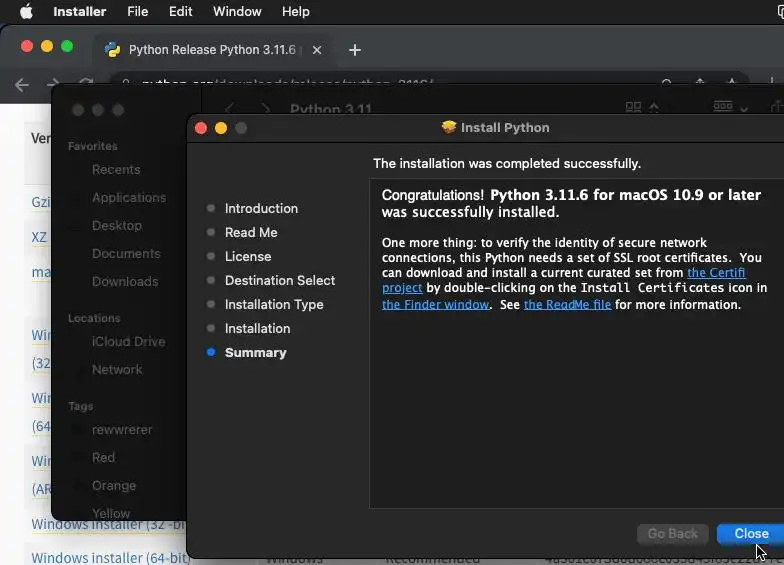The height and width of the screenshot is (565, 784).
Task: Select the Red tag in Finder sidebar
Action: pyautogui.click(x=104, y=458)
